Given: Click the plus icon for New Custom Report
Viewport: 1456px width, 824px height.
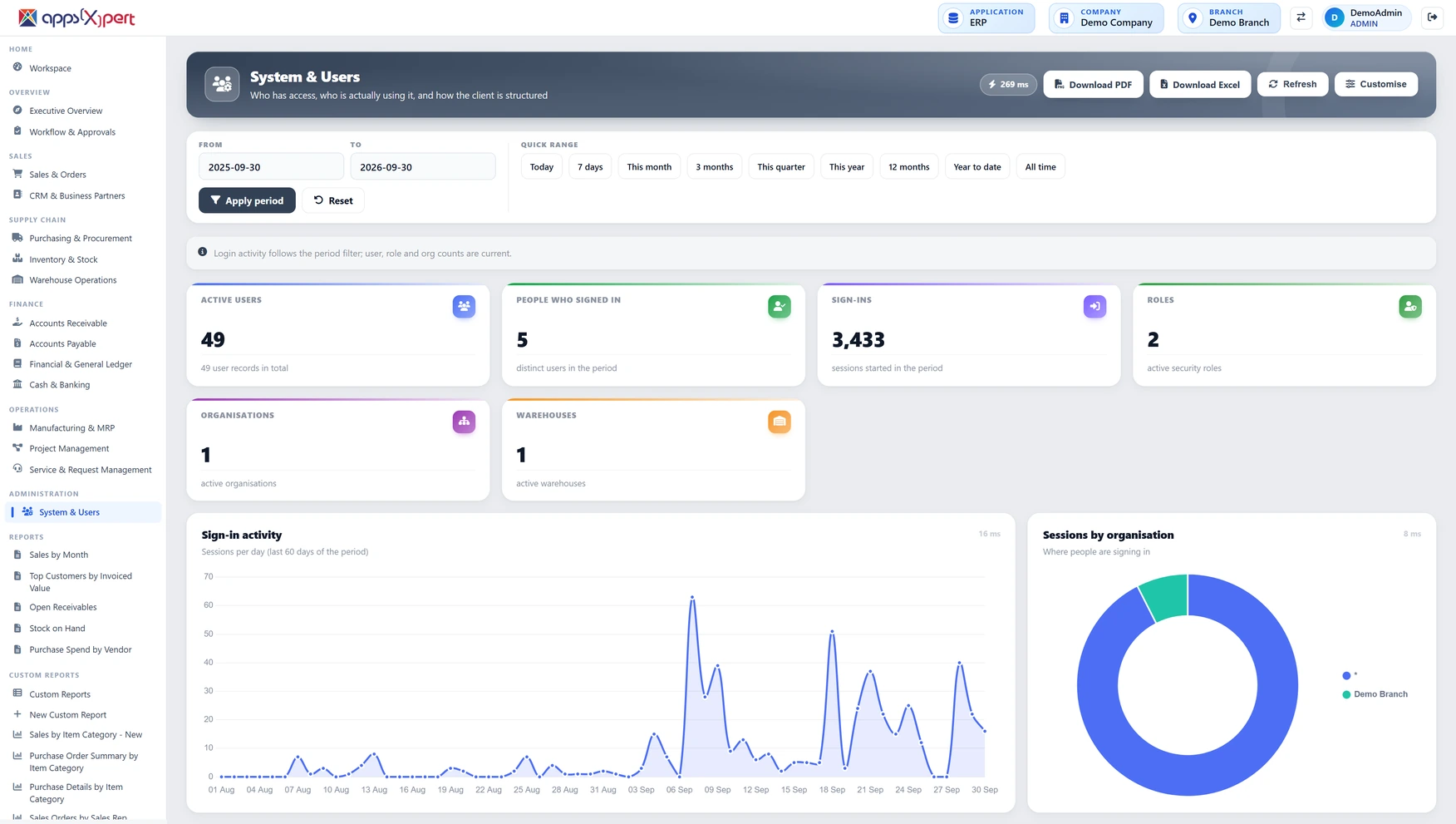Looking at the screenshot, I should coord(17,714).
